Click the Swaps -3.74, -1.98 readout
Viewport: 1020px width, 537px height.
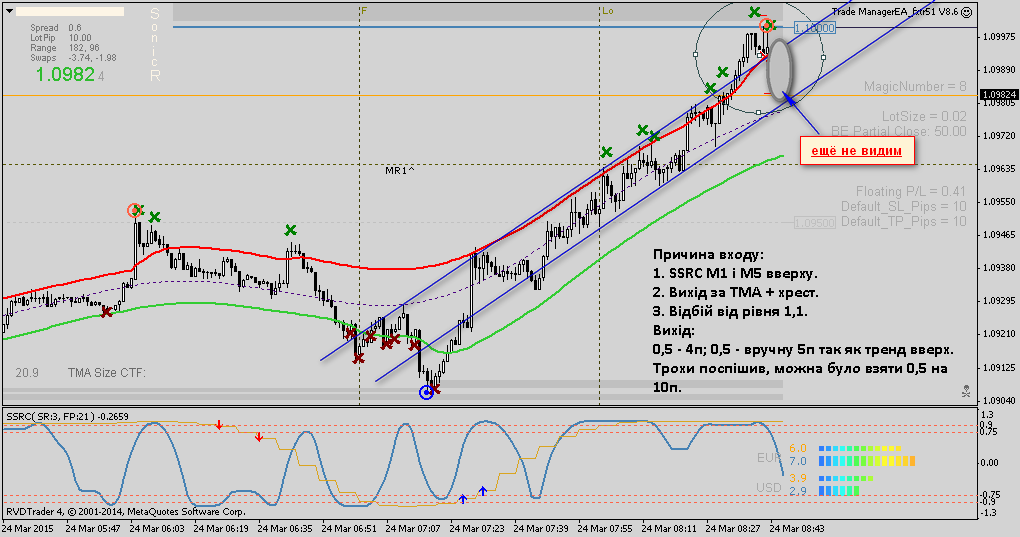click(x=73, y=58)
